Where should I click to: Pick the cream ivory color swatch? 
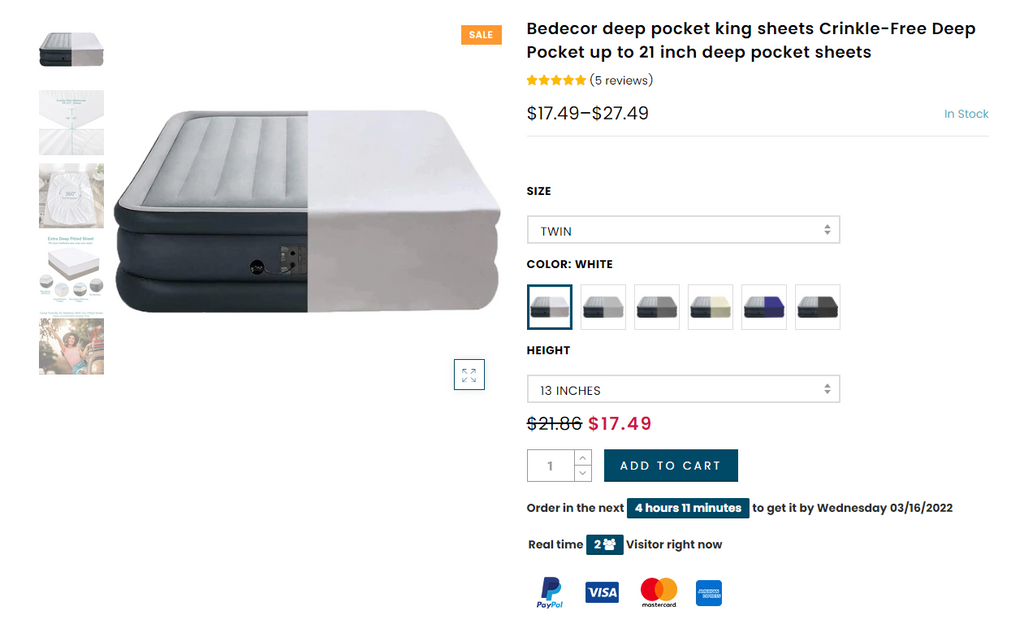pyautogui.click(x=710, y=307)
